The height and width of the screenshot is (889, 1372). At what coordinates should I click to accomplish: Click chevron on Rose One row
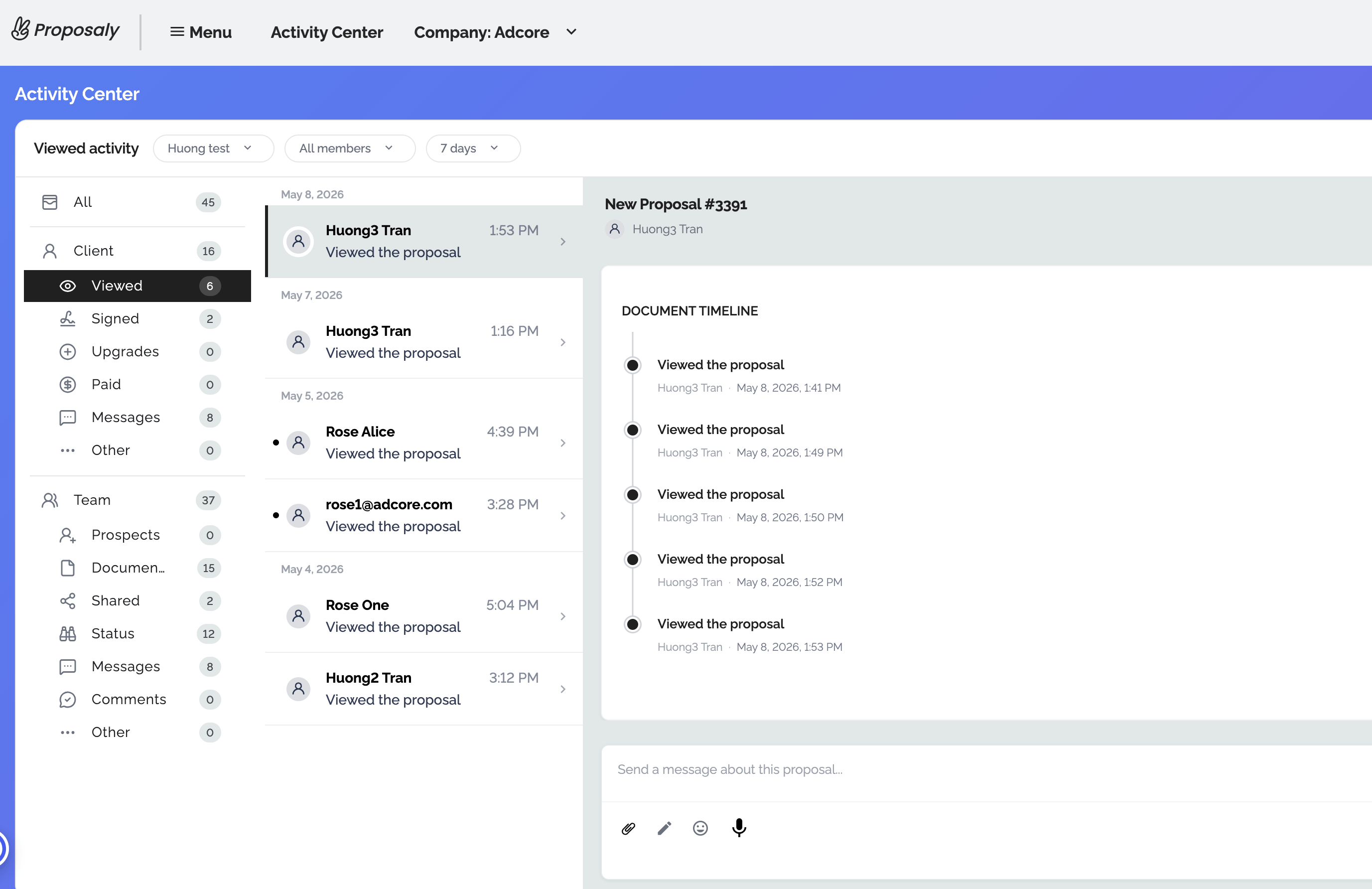click(x=563, y=617)
